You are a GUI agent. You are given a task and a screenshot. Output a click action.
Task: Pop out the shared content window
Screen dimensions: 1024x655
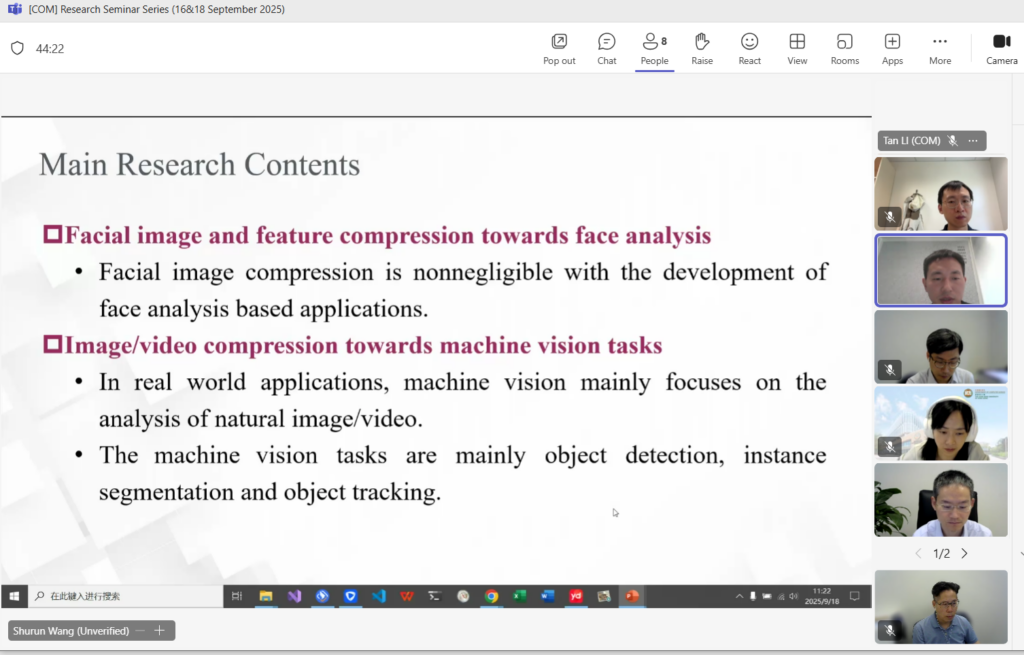tap(559, 48)
